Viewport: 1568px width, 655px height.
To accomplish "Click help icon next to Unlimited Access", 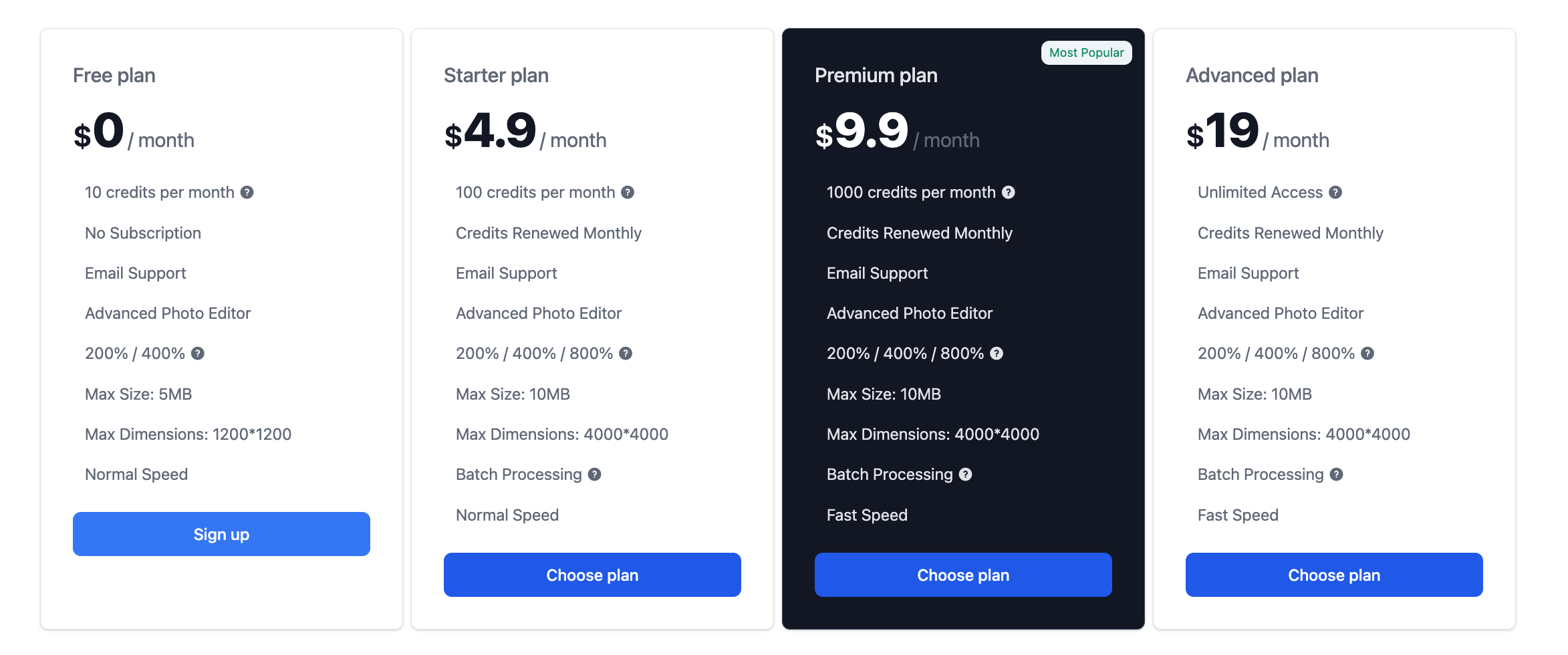I will 1335,192.
